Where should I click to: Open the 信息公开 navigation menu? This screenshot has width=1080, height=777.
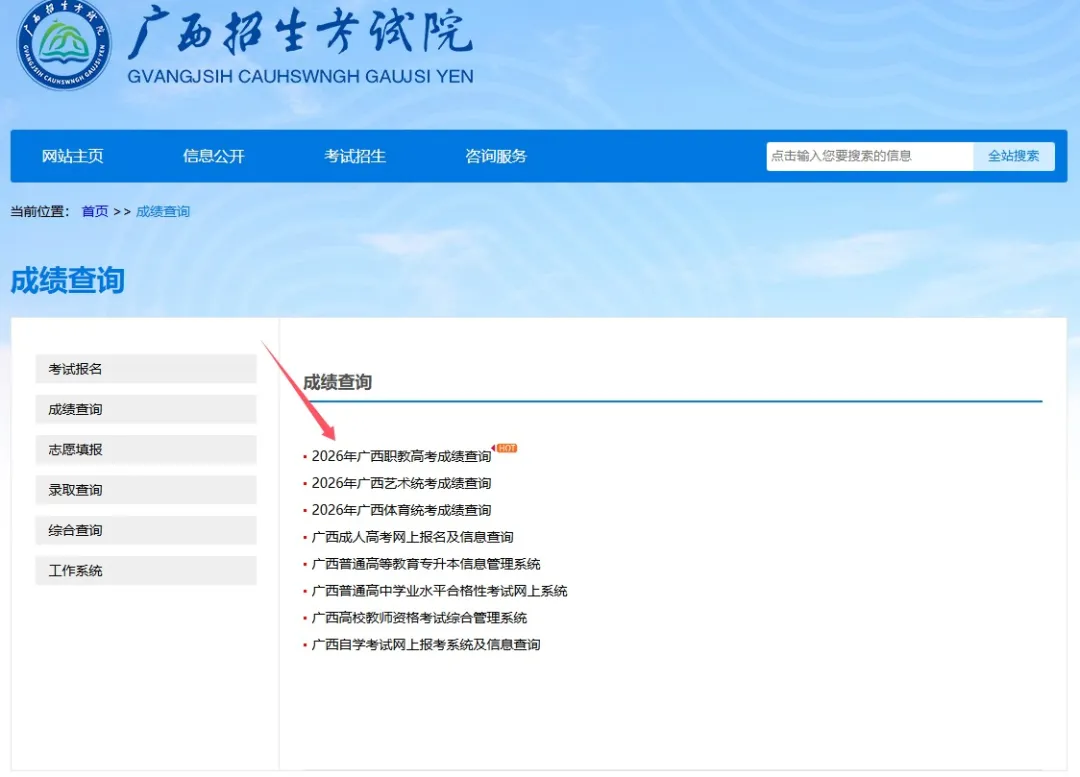(214, 156)
